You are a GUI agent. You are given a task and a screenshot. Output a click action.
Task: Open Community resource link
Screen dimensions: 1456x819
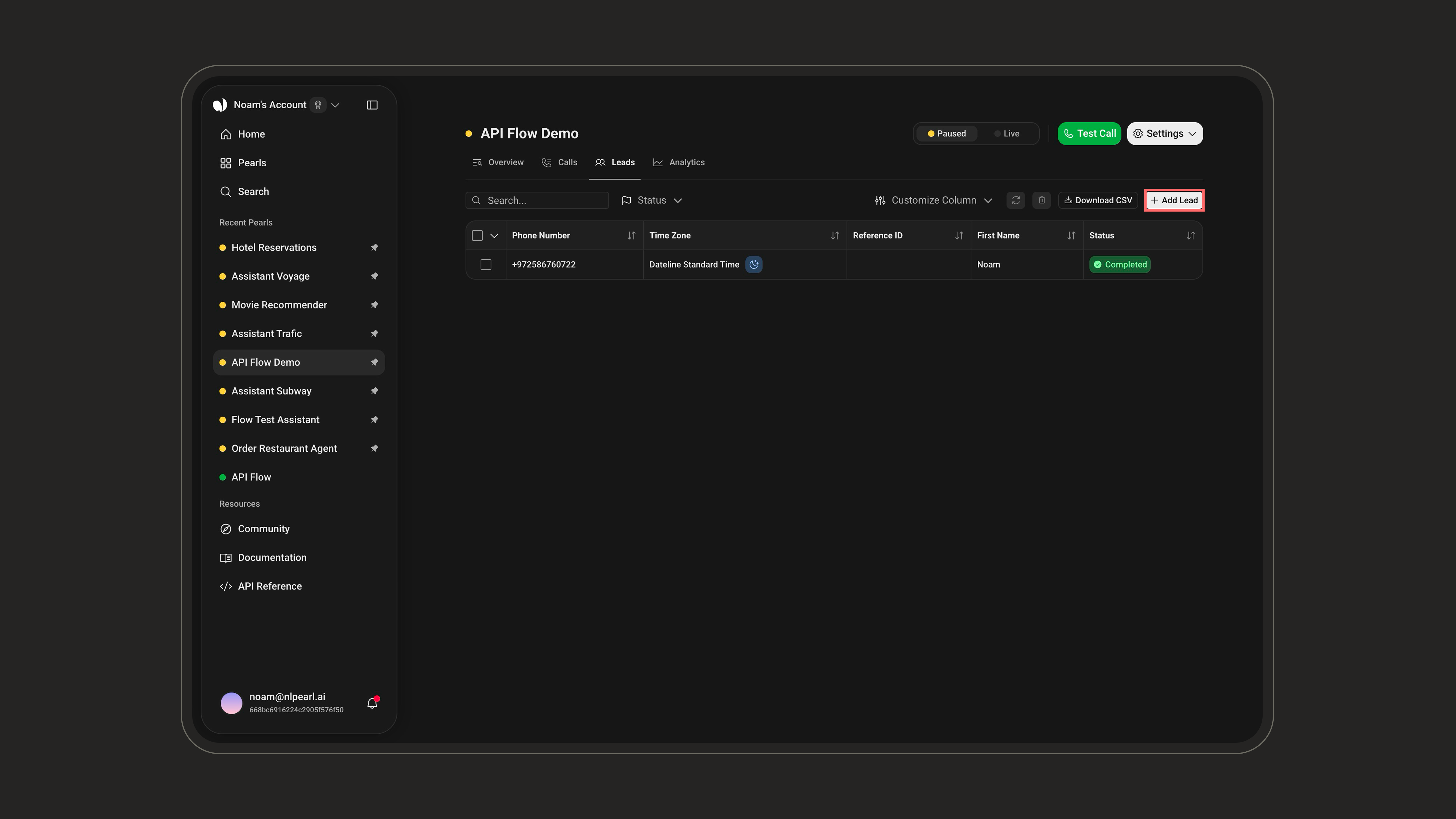point(298,529)
